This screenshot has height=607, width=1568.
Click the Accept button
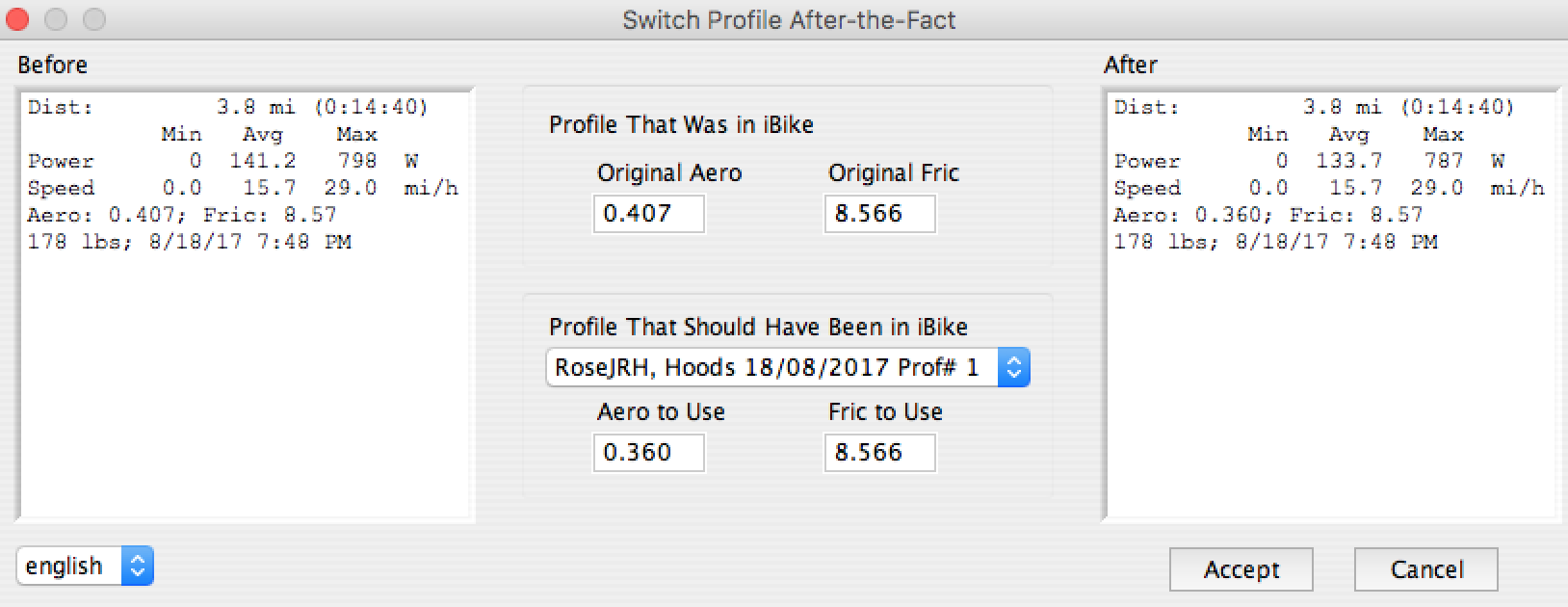tap(1241, 569)
